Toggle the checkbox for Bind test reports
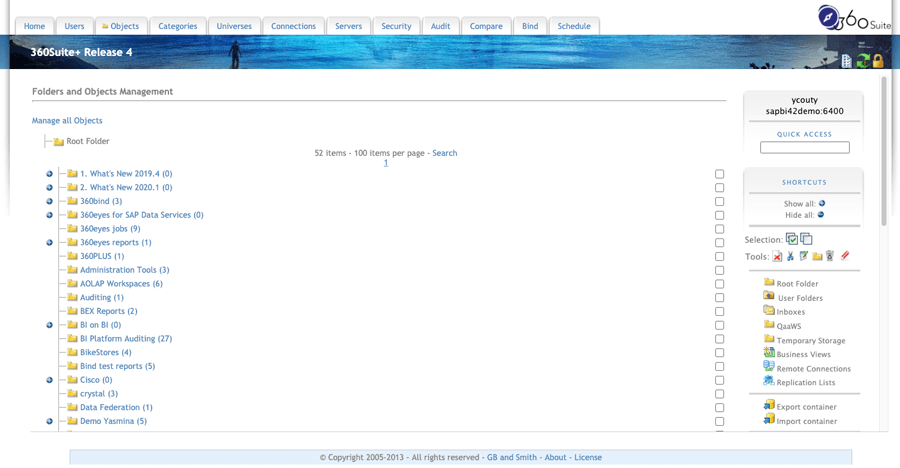The height and width of the screenshot is (468, 900). 719,366
